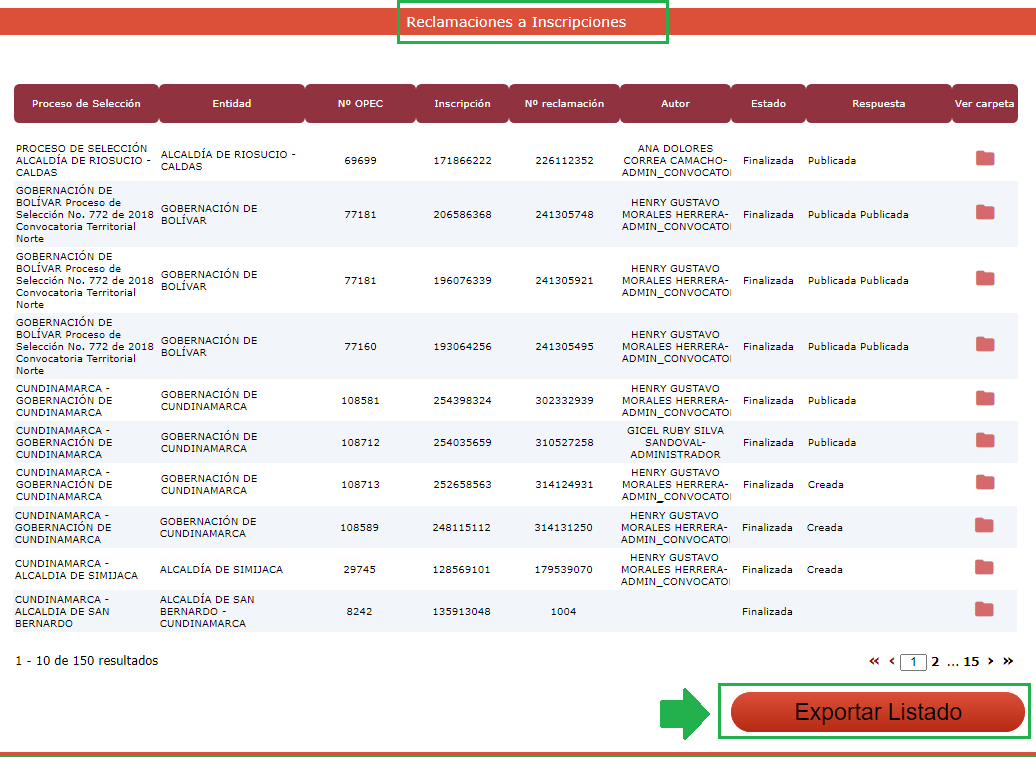Go to next page arrow

pyautogui.click(x=990, y=661)
